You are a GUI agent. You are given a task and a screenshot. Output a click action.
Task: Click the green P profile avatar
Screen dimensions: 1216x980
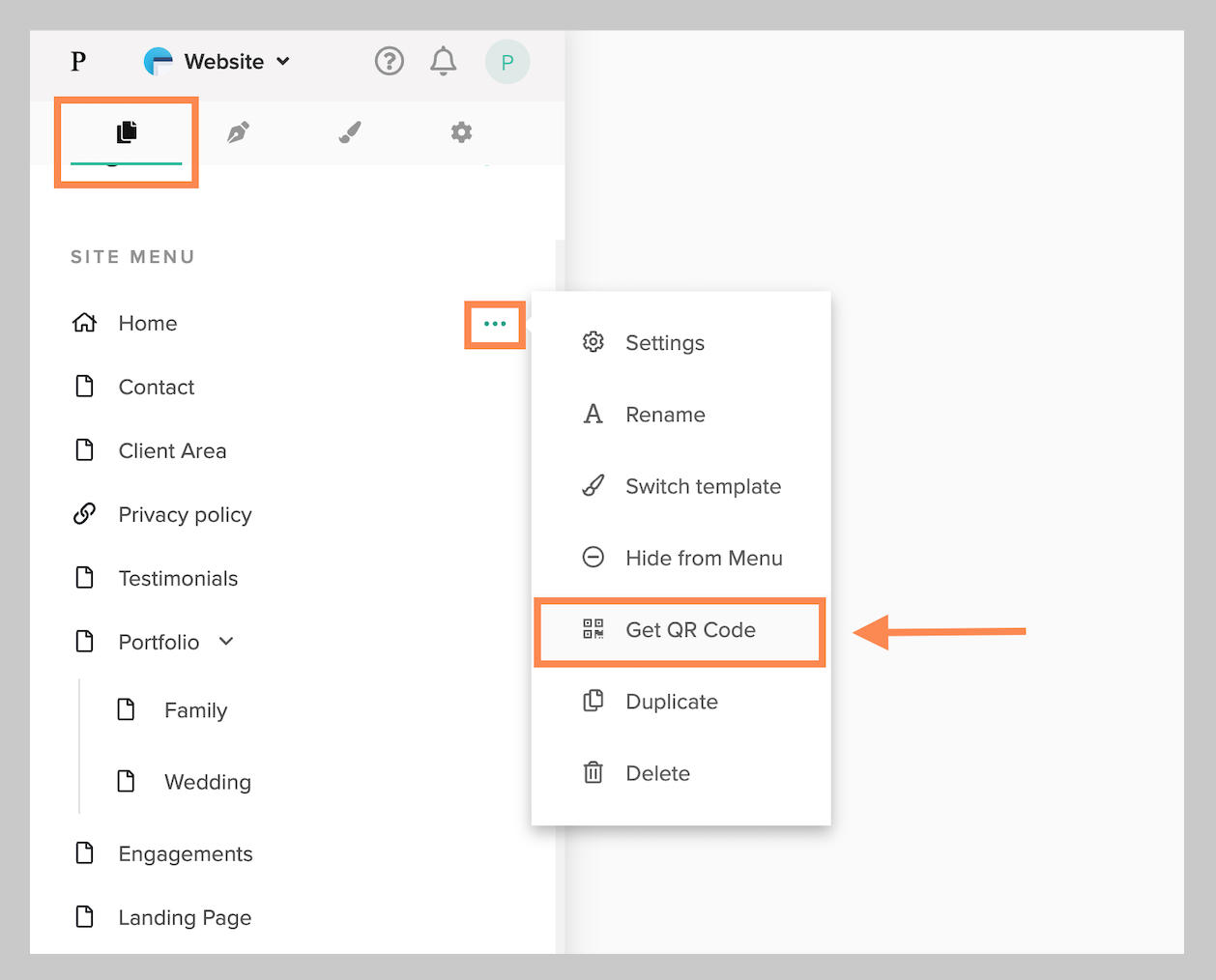click(507, 62)
